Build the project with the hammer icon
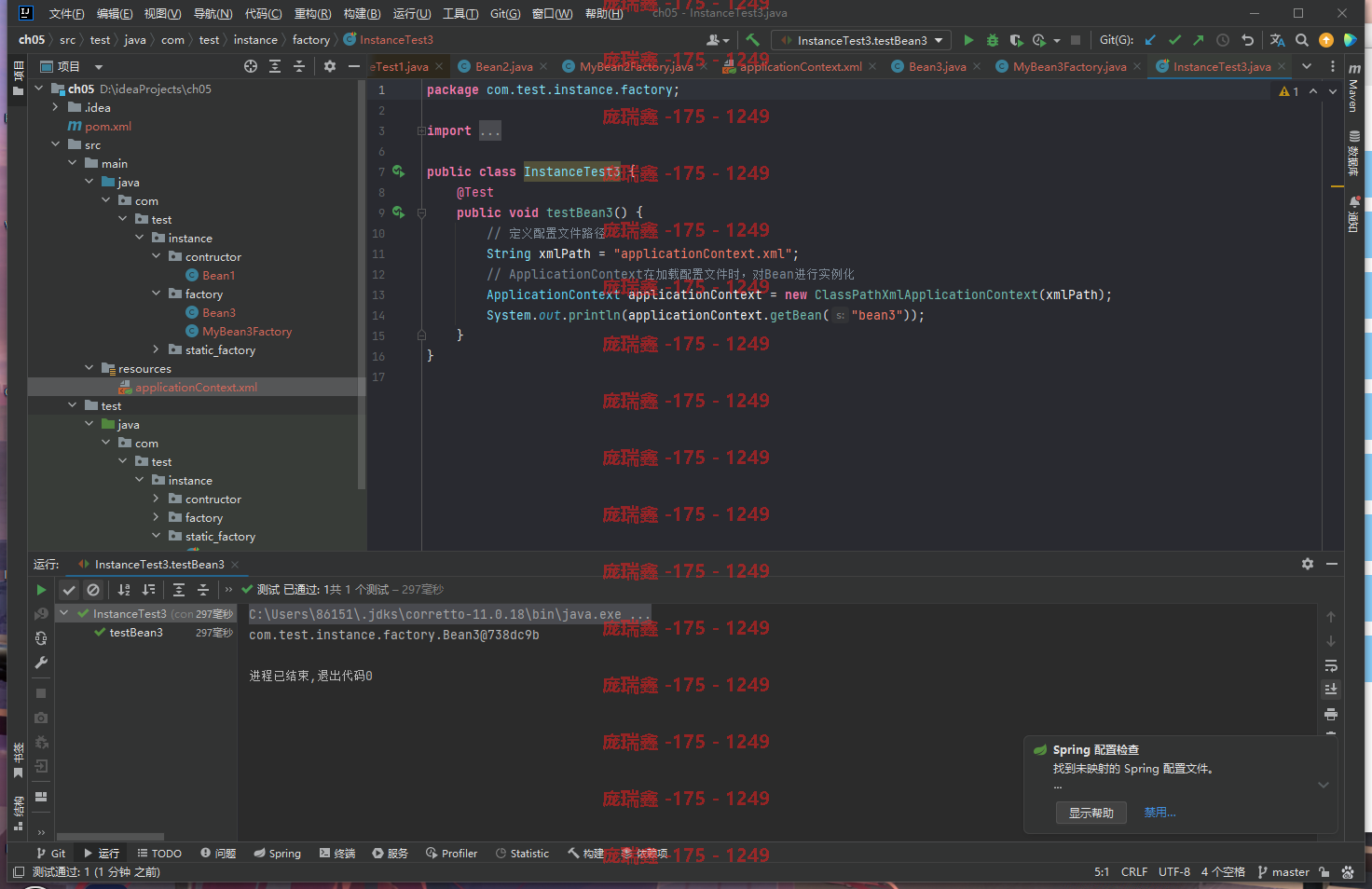Image resolution: width=1372 pixels, height=889 pixels. (x=752, y=40)
